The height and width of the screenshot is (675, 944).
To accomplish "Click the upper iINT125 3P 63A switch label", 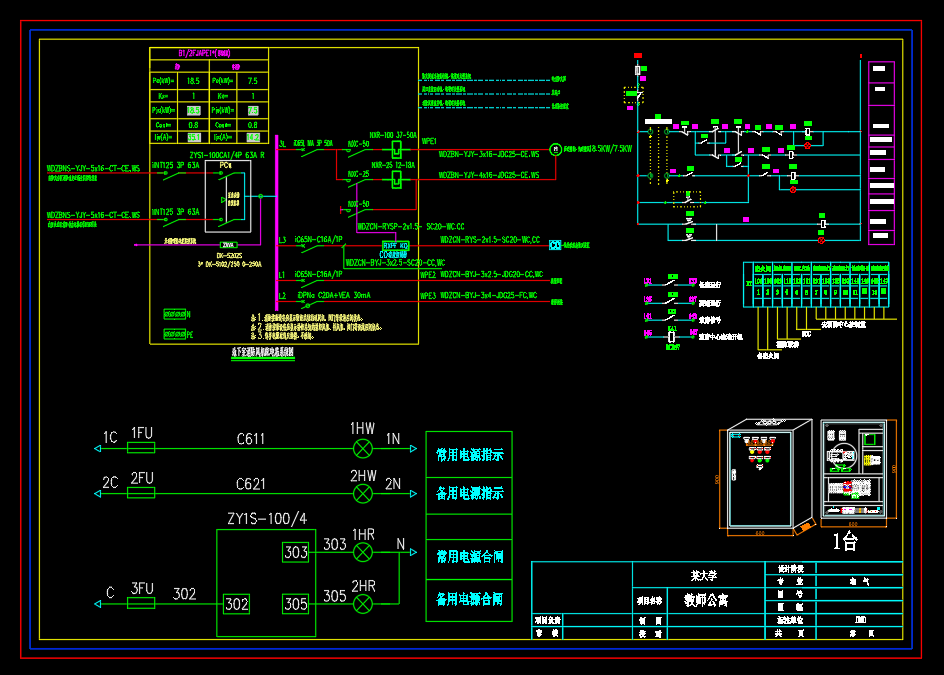I will 175,165.
